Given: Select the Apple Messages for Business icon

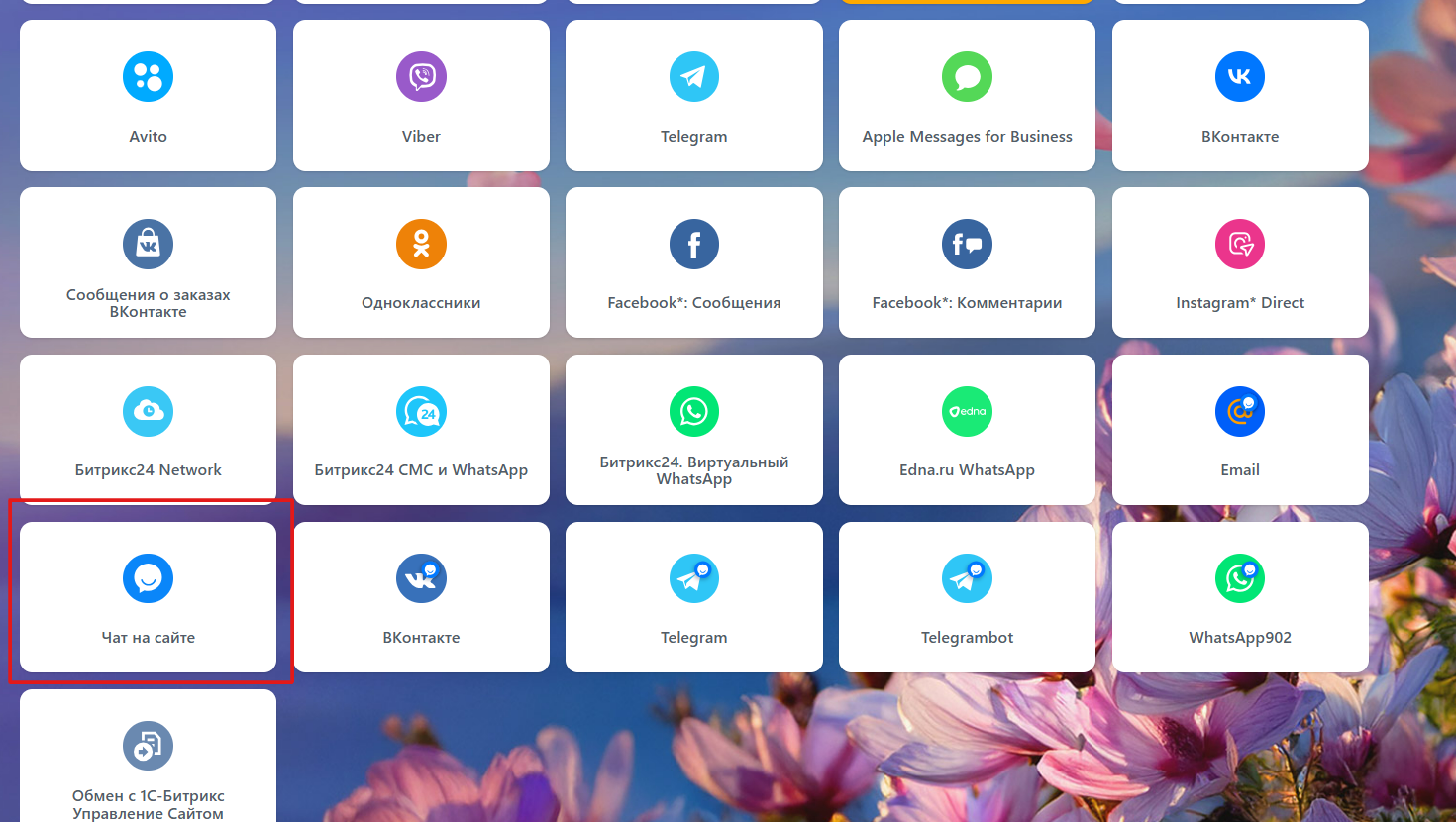Looking at the screenshot, I should pyautogui.click(x=967, y=77).
